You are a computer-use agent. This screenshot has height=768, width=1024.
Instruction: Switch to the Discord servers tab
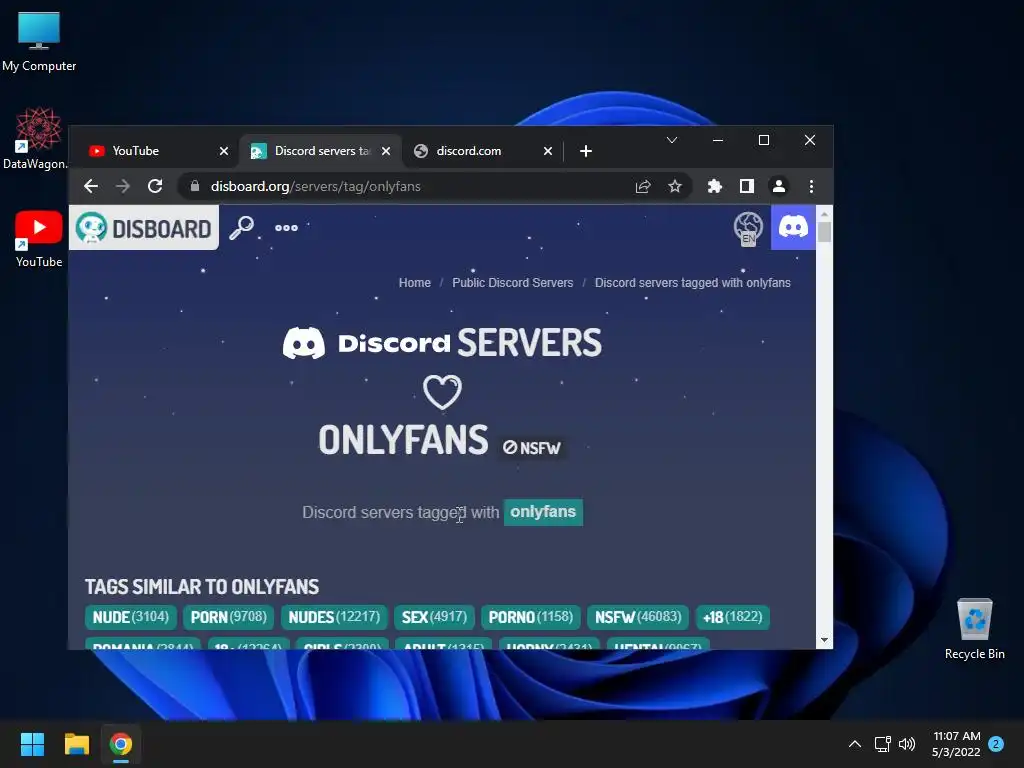pyautogui.click(x=320, y=151)
